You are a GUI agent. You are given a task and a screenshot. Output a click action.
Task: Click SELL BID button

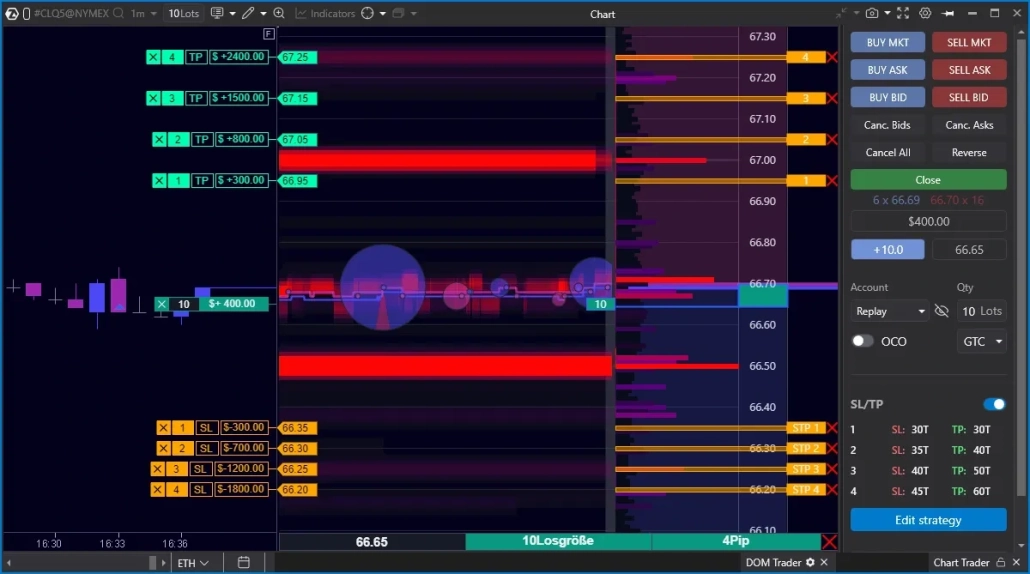[969, 97]
